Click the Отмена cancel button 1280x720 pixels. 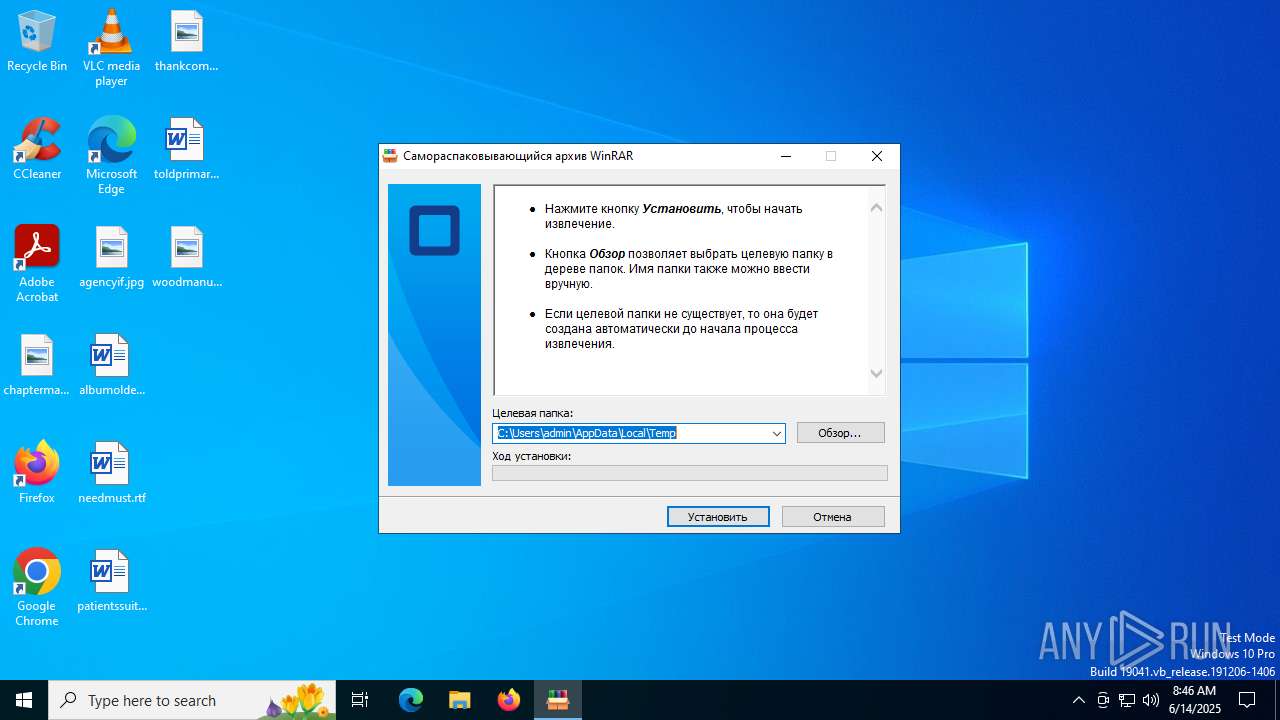click(x=833, y=517)
